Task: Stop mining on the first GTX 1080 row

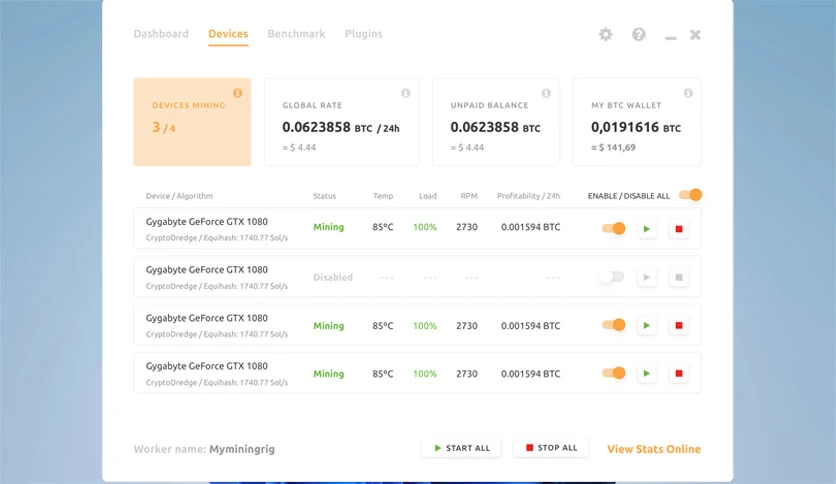Action: pyautogui.click(x=679, y=229)
